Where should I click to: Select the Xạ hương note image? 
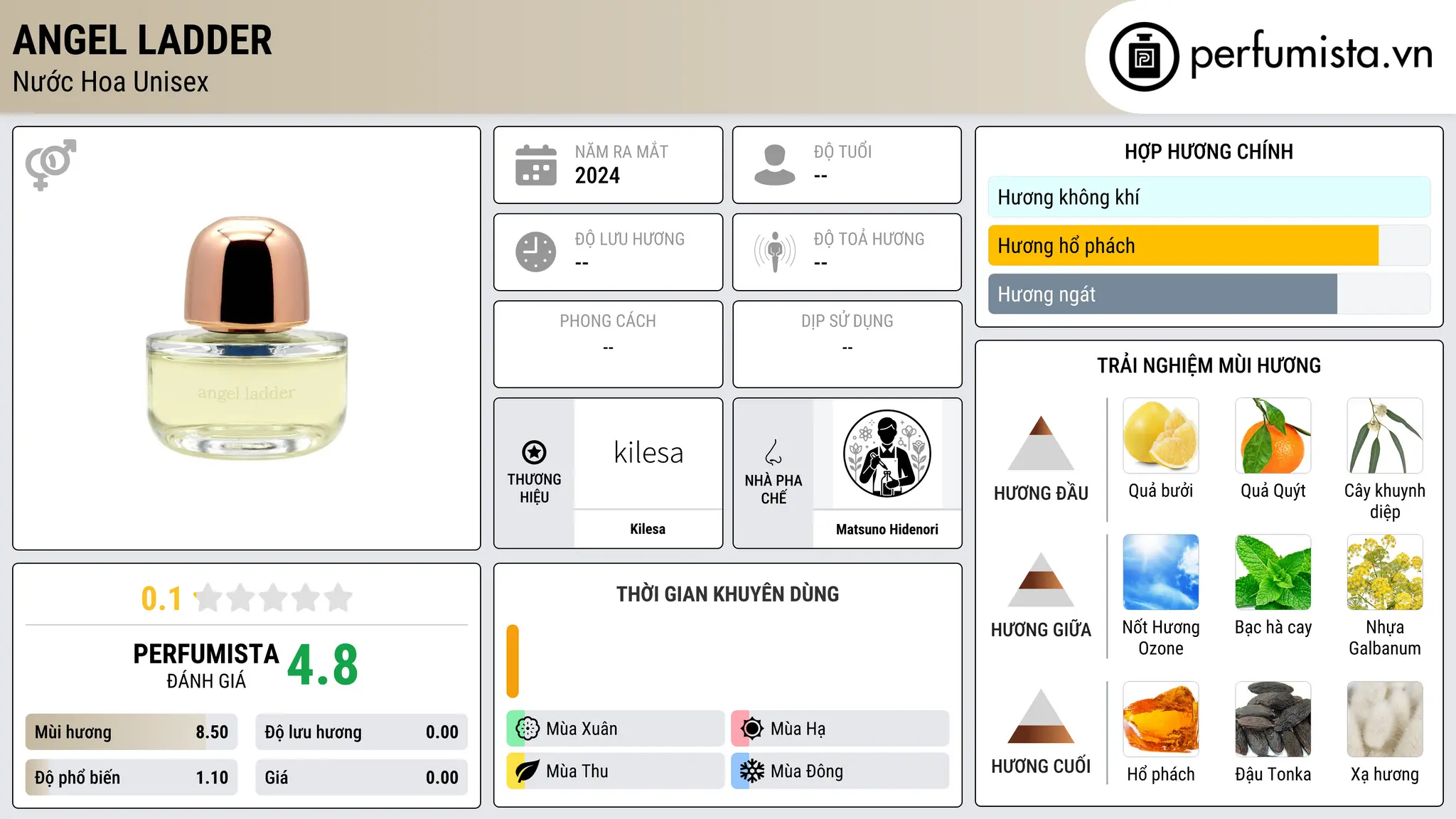click(1385, 719)
